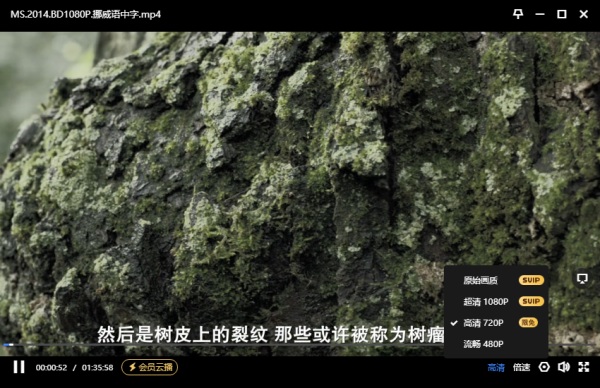Select 高清 720P quality option
600x388 pixels.
[x=497, y=323]
